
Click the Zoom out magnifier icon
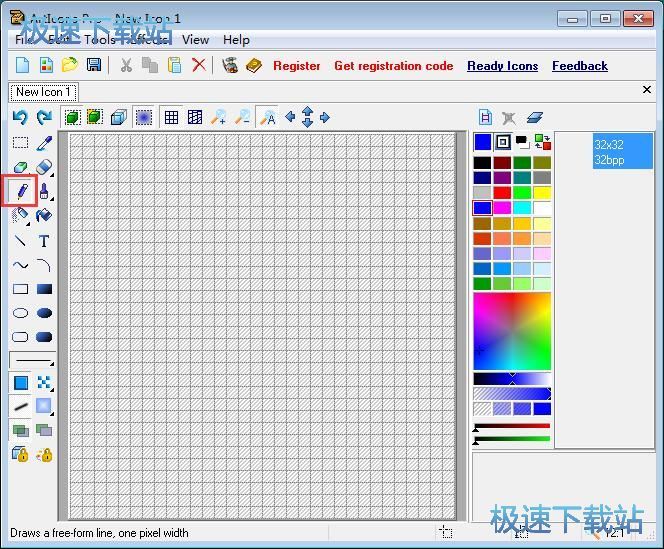[x=242, y=117]
